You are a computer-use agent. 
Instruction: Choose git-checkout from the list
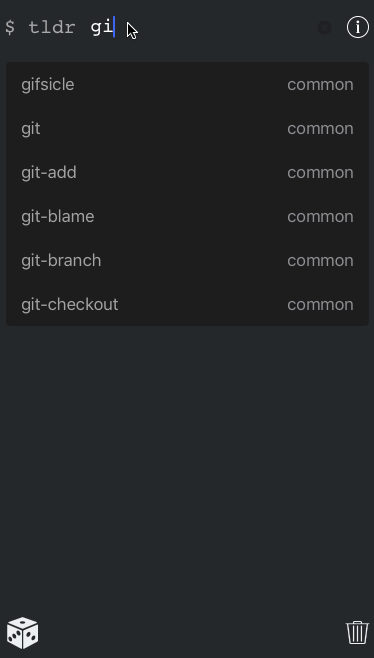(x=187, y=305)
